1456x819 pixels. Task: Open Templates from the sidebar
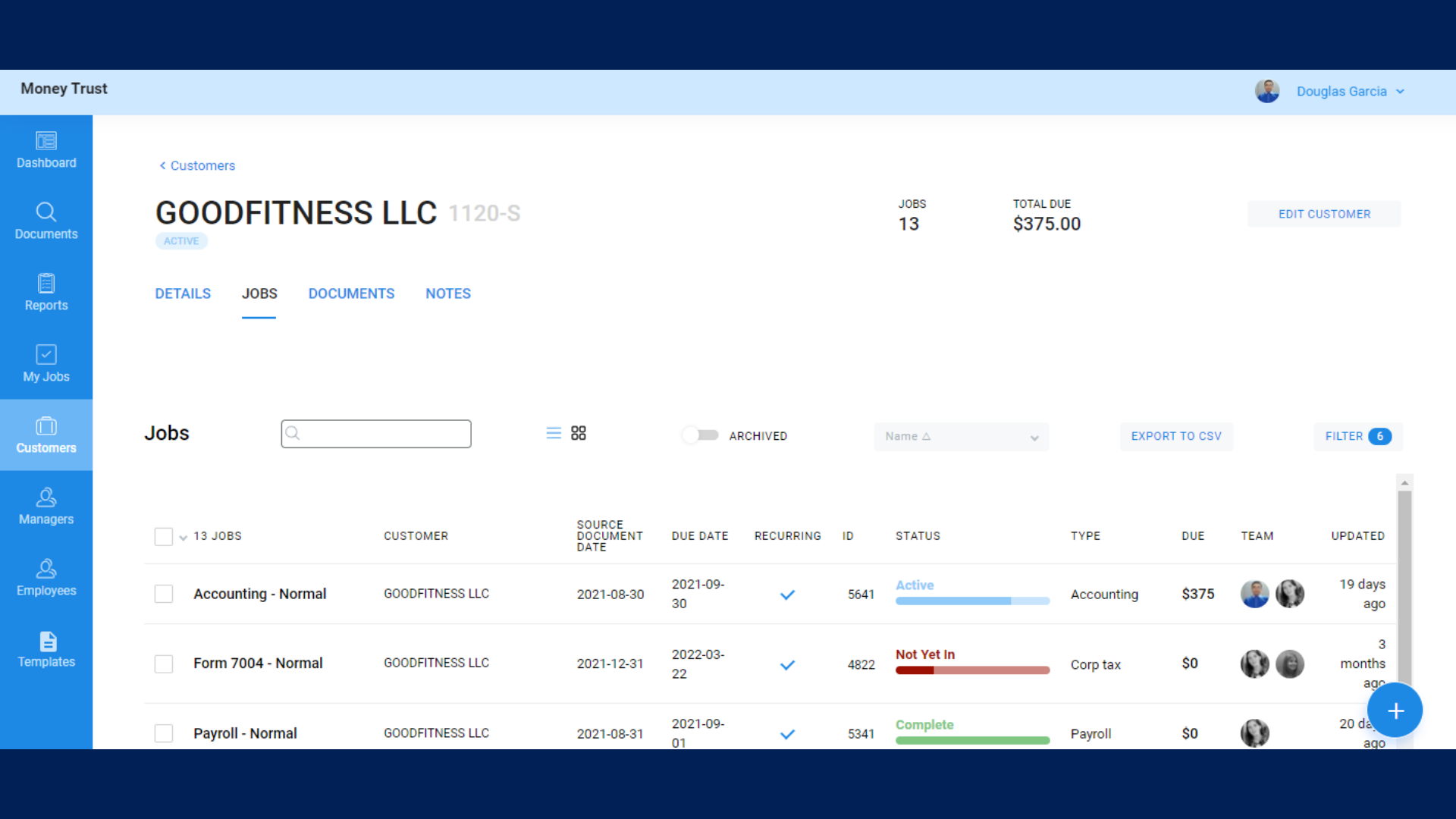tap(46, 650)
